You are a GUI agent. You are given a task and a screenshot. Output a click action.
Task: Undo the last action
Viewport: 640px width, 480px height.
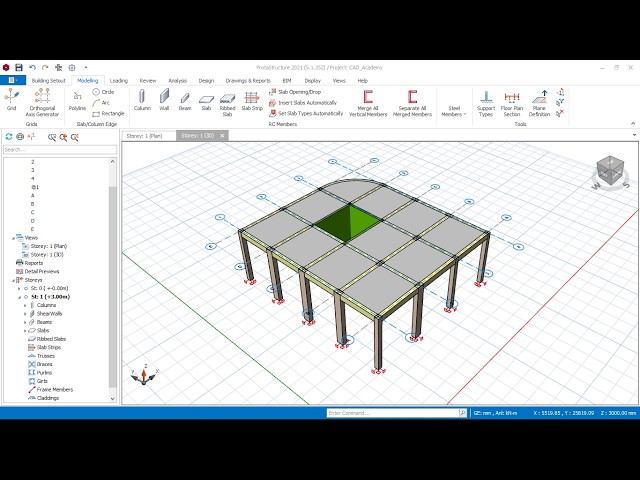32,67
